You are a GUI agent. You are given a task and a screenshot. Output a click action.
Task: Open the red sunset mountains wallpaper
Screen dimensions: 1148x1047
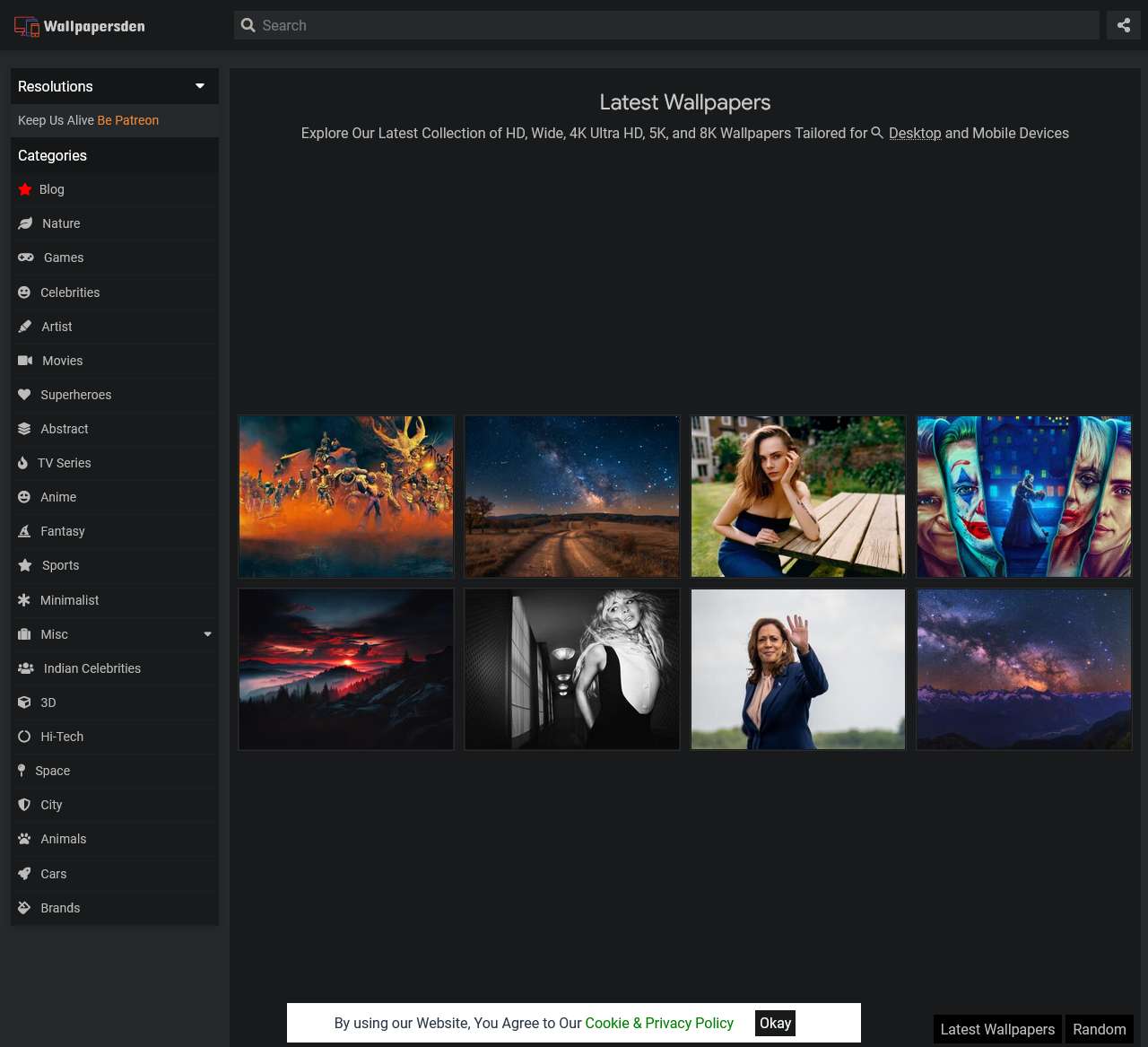(x=346, y=669)
